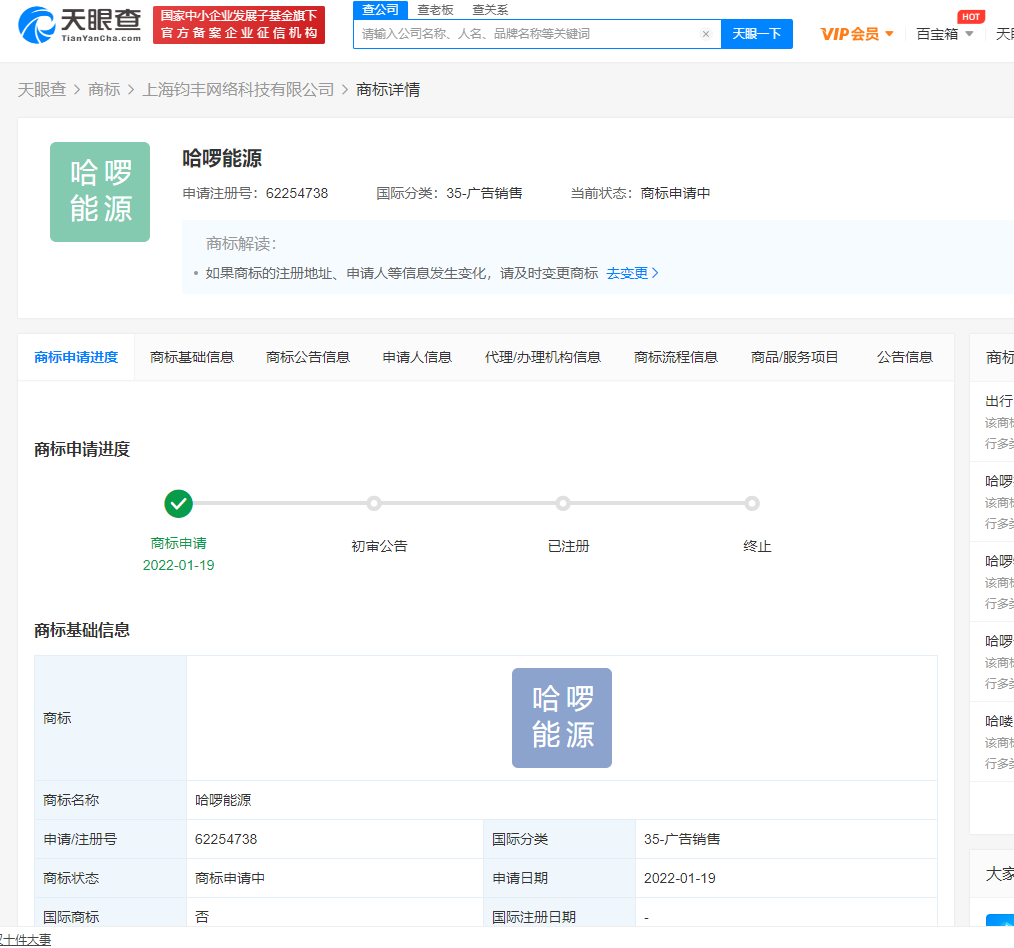This screenshot has width=1014, height=948.
Task: Switch search mode to 查公司
Action: point(380,10)
